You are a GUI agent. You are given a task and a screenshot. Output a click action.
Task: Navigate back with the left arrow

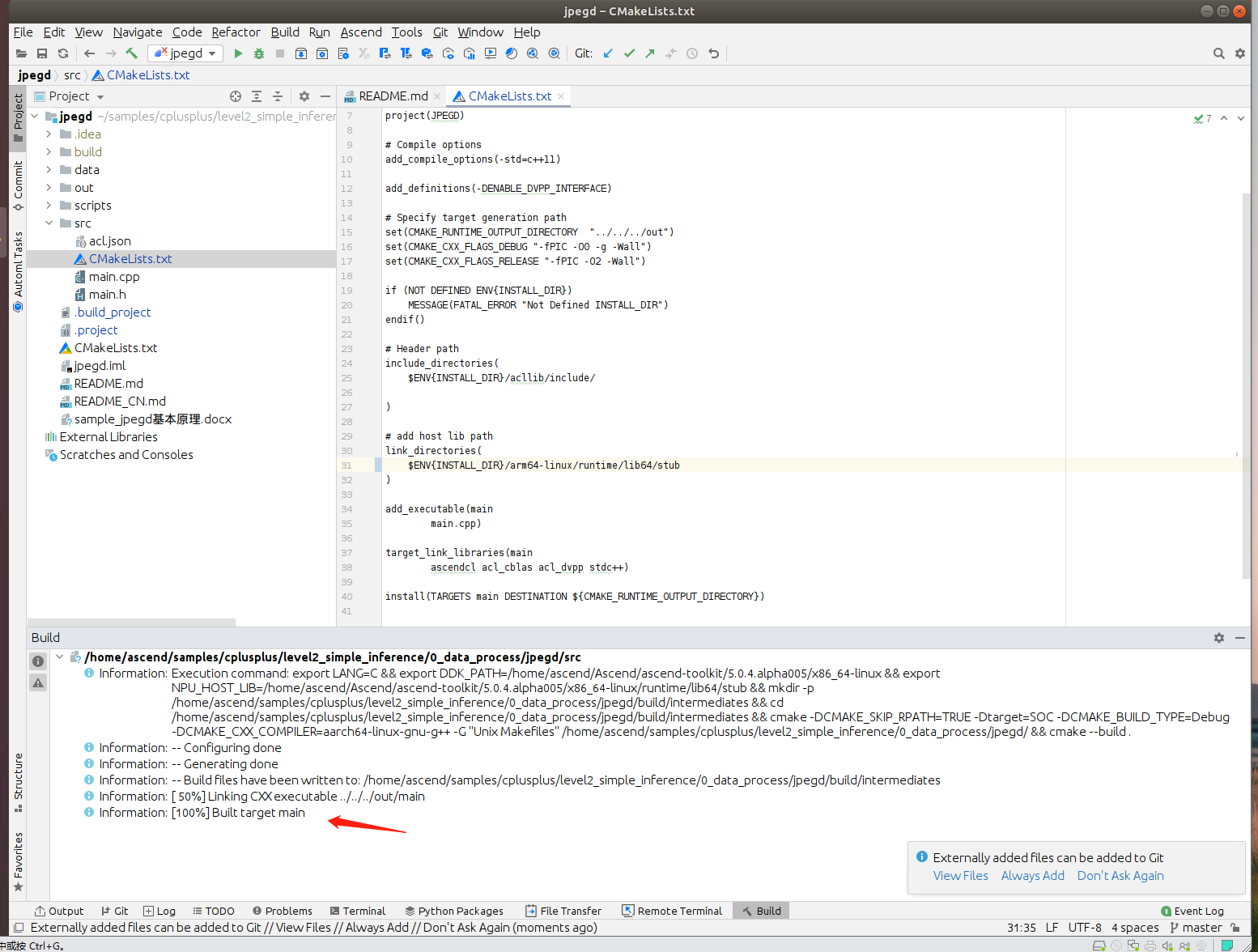(x=89, y=53)
